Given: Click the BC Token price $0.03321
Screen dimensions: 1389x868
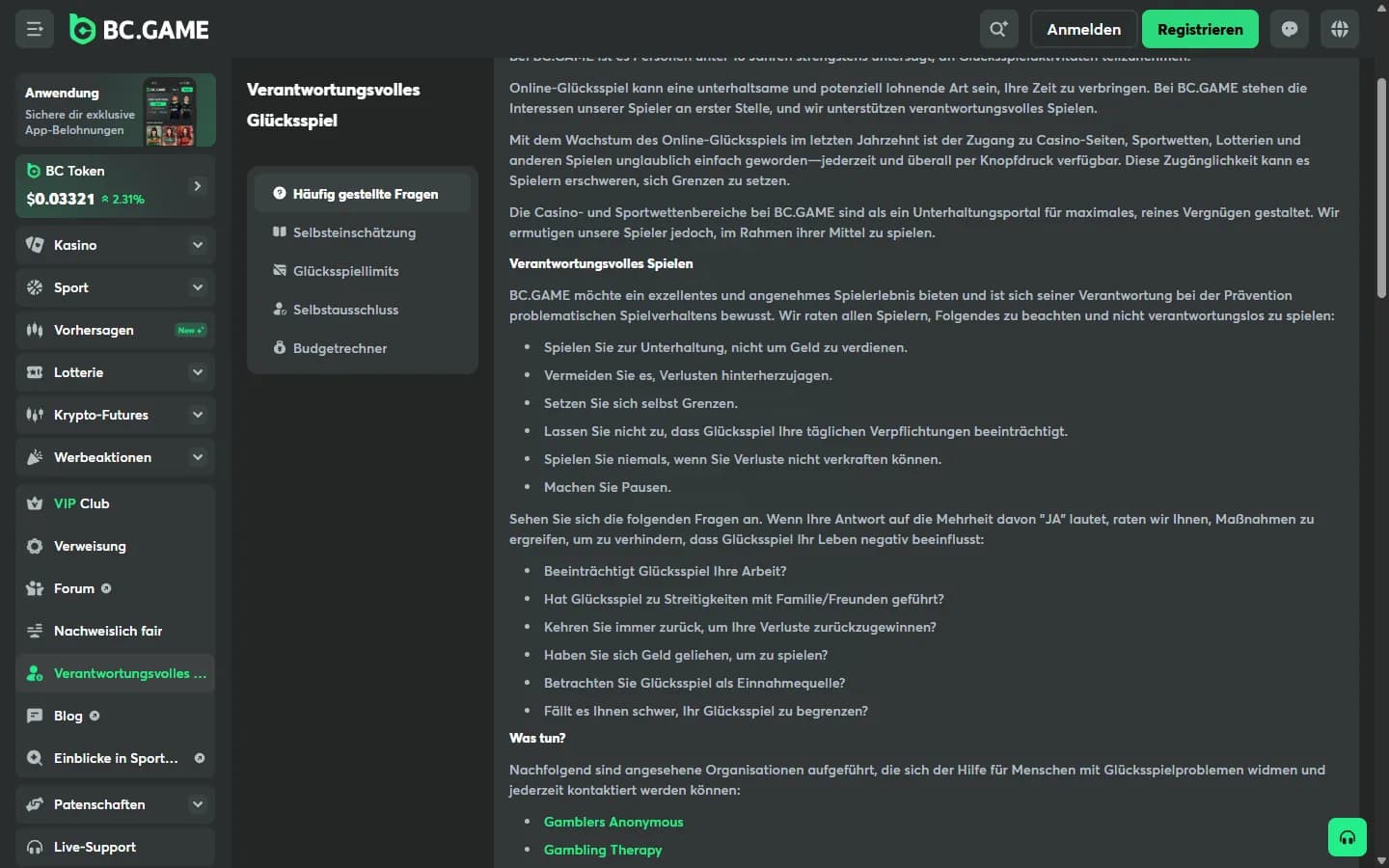Looking at the screenshot, I should tap(61, 199).
